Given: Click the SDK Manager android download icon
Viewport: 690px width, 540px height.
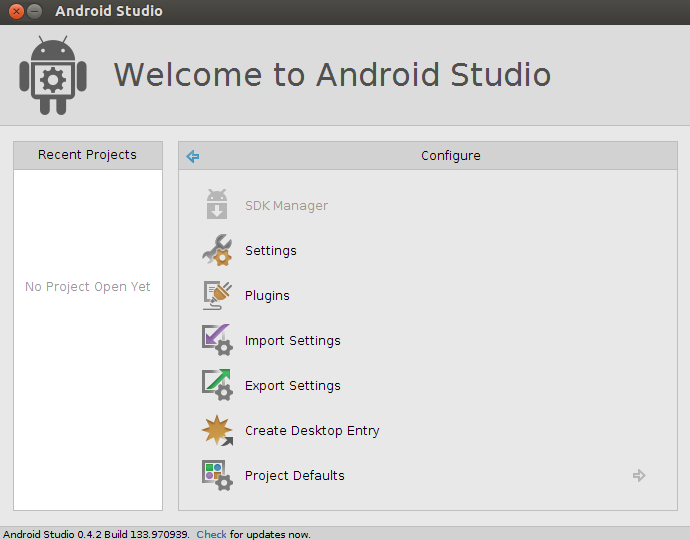Looking at the screenshot, I should [217, 204].
